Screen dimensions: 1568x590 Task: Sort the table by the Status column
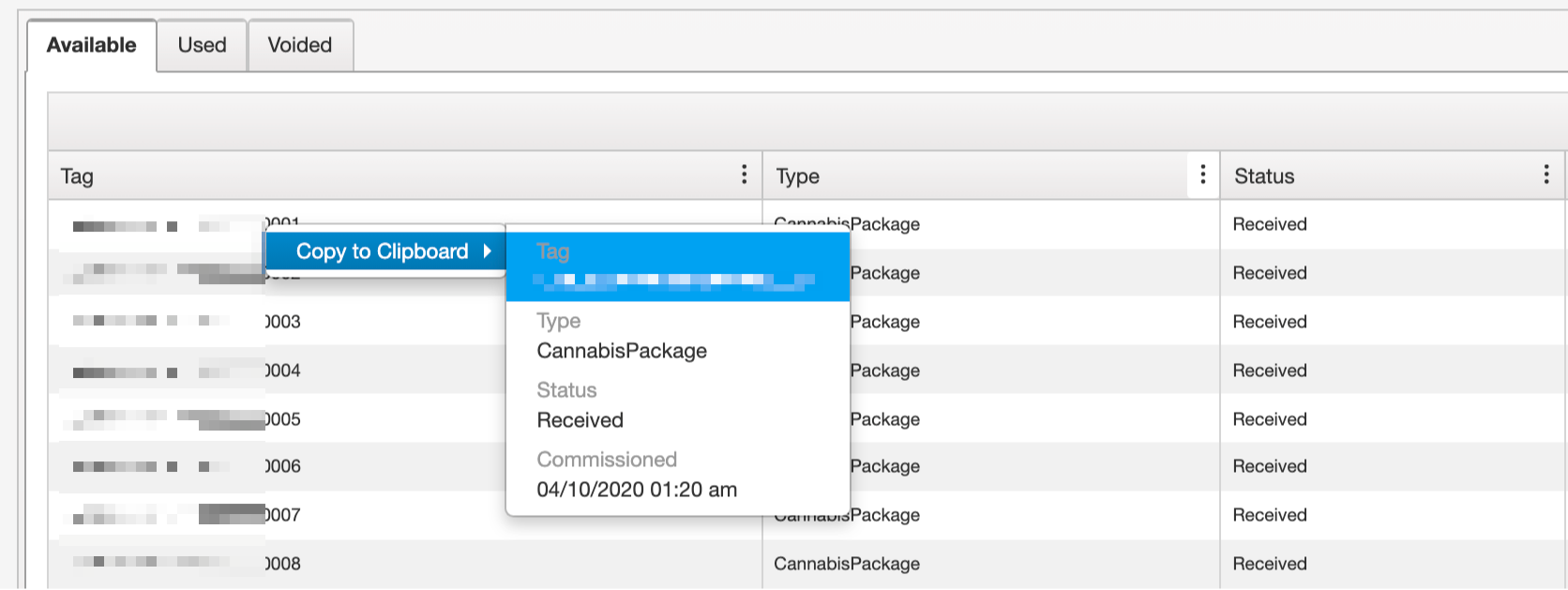(1263, 175)
